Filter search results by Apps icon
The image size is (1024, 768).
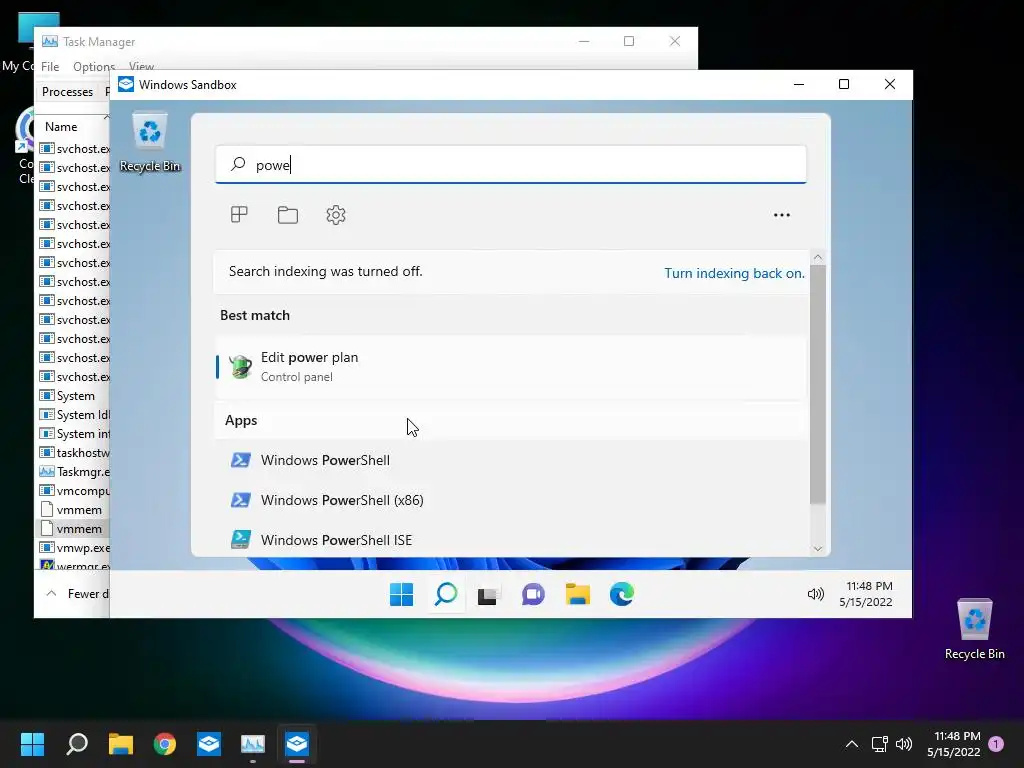(239, 215)
